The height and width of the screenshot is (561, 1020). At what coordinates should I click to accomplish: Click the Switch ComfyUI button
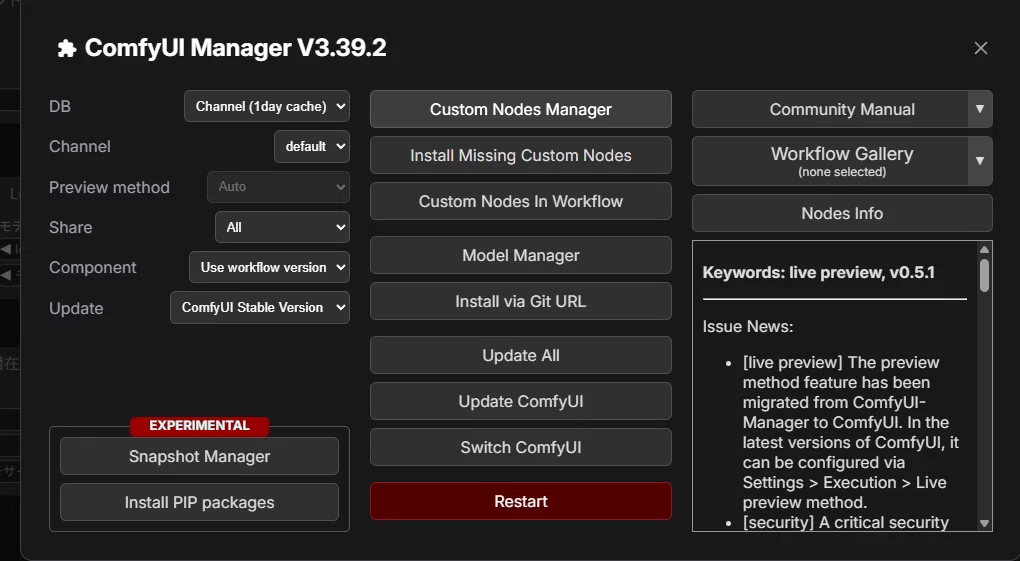[520, 448]
